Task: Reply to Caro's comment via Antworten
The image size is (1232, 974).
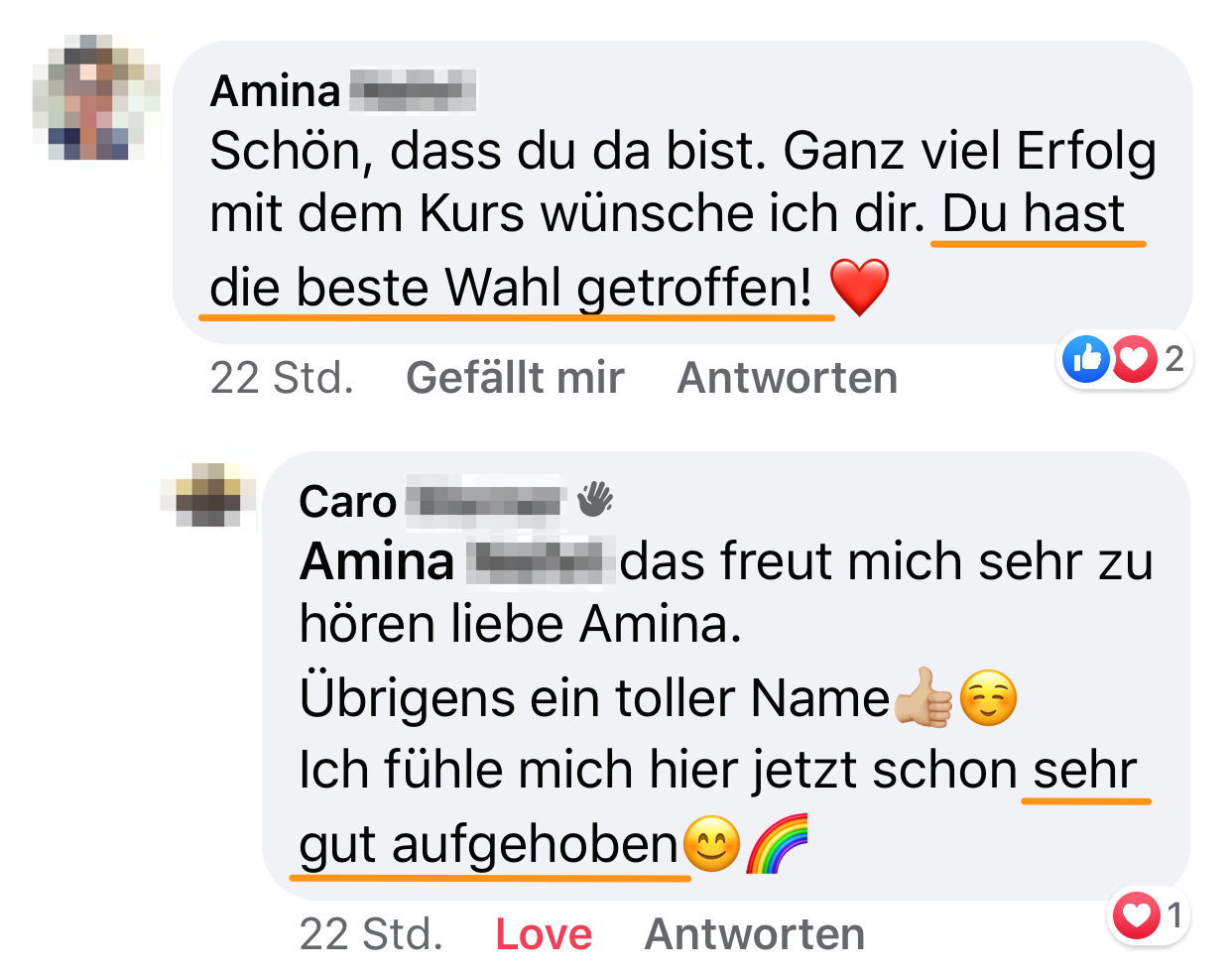Action: 755,934
